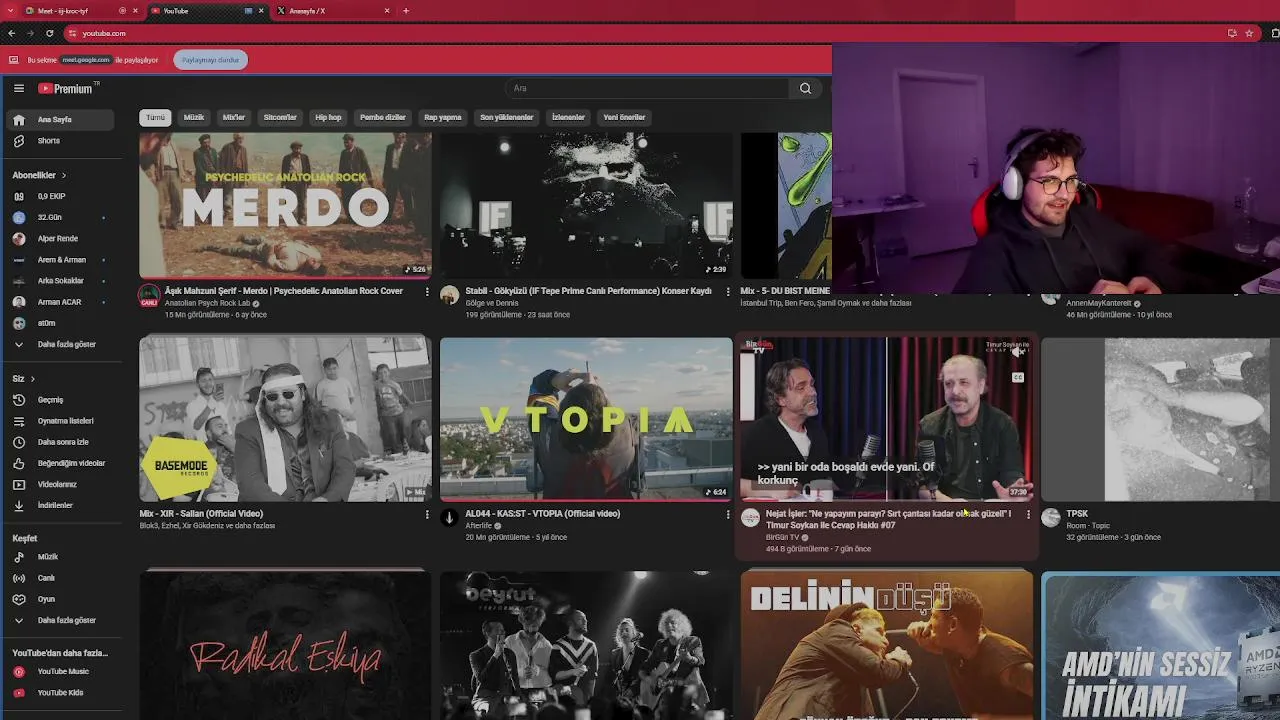Viewport: 1280px width, 720px height.
Task: Play the Merdo Psychedelic Anatolian Rock thumbnail
Action: (285, 205)
